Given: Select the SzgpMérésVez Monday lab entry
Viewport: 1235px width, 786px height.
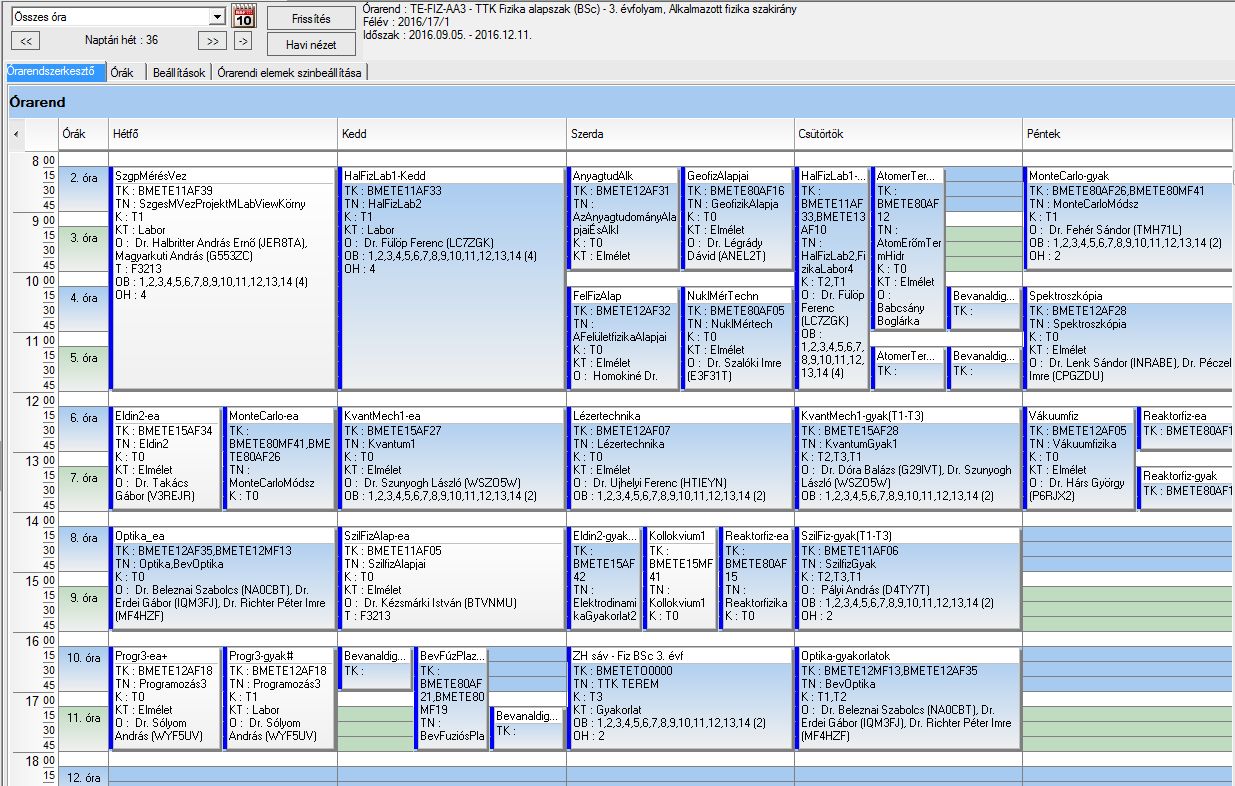Looking at the screenshot, I should [x=222, y=279].
